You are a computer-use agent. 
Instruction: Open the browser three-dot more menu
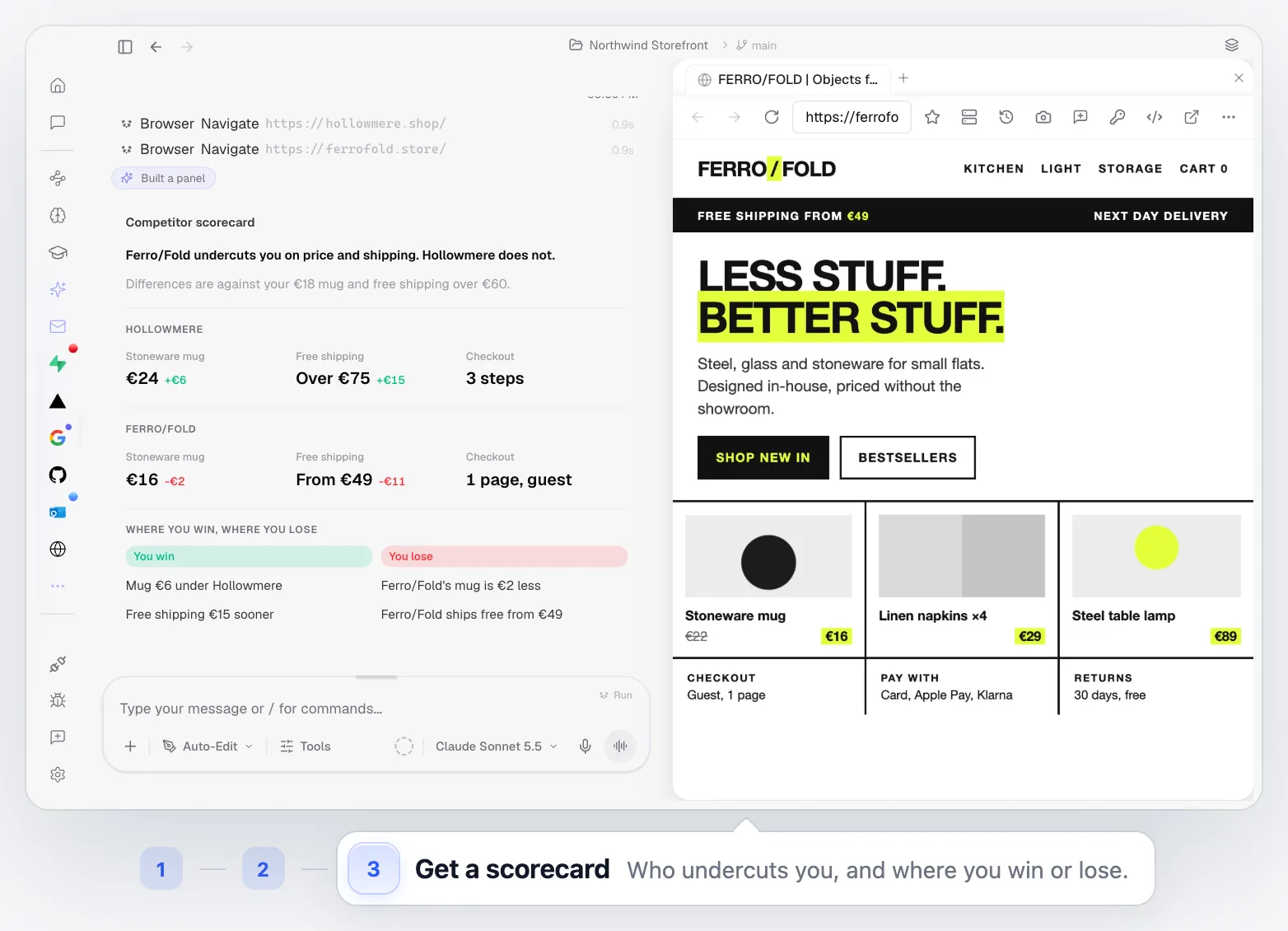tap(1229, 117)
